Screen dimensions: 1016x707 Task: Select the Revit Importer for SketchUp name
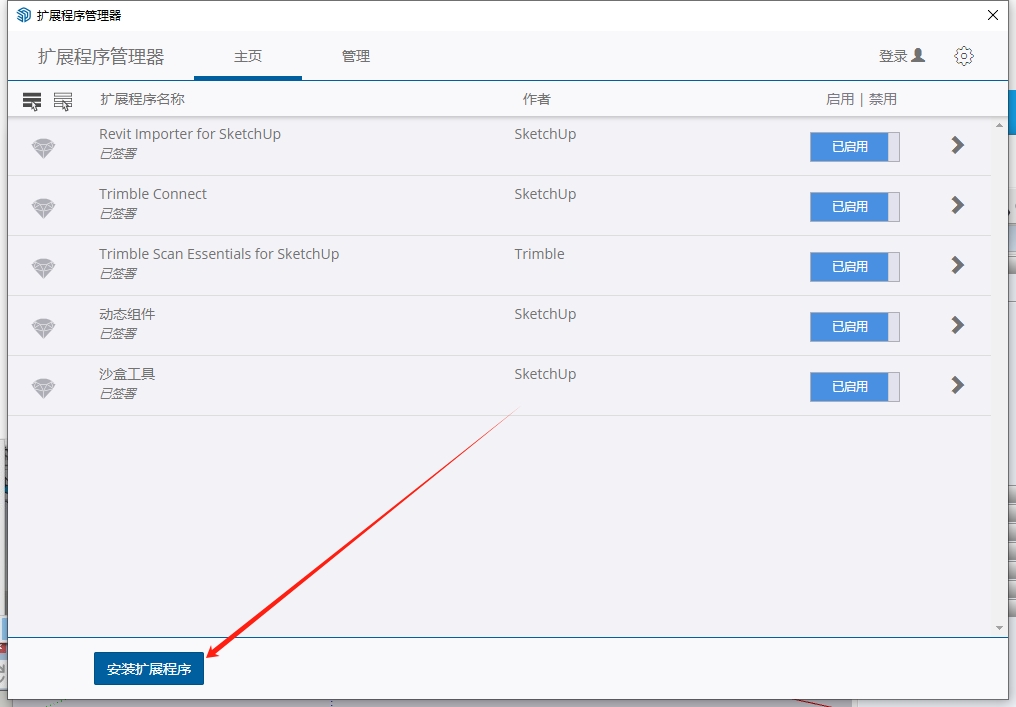pyautogui.click(x=190, y=134)
